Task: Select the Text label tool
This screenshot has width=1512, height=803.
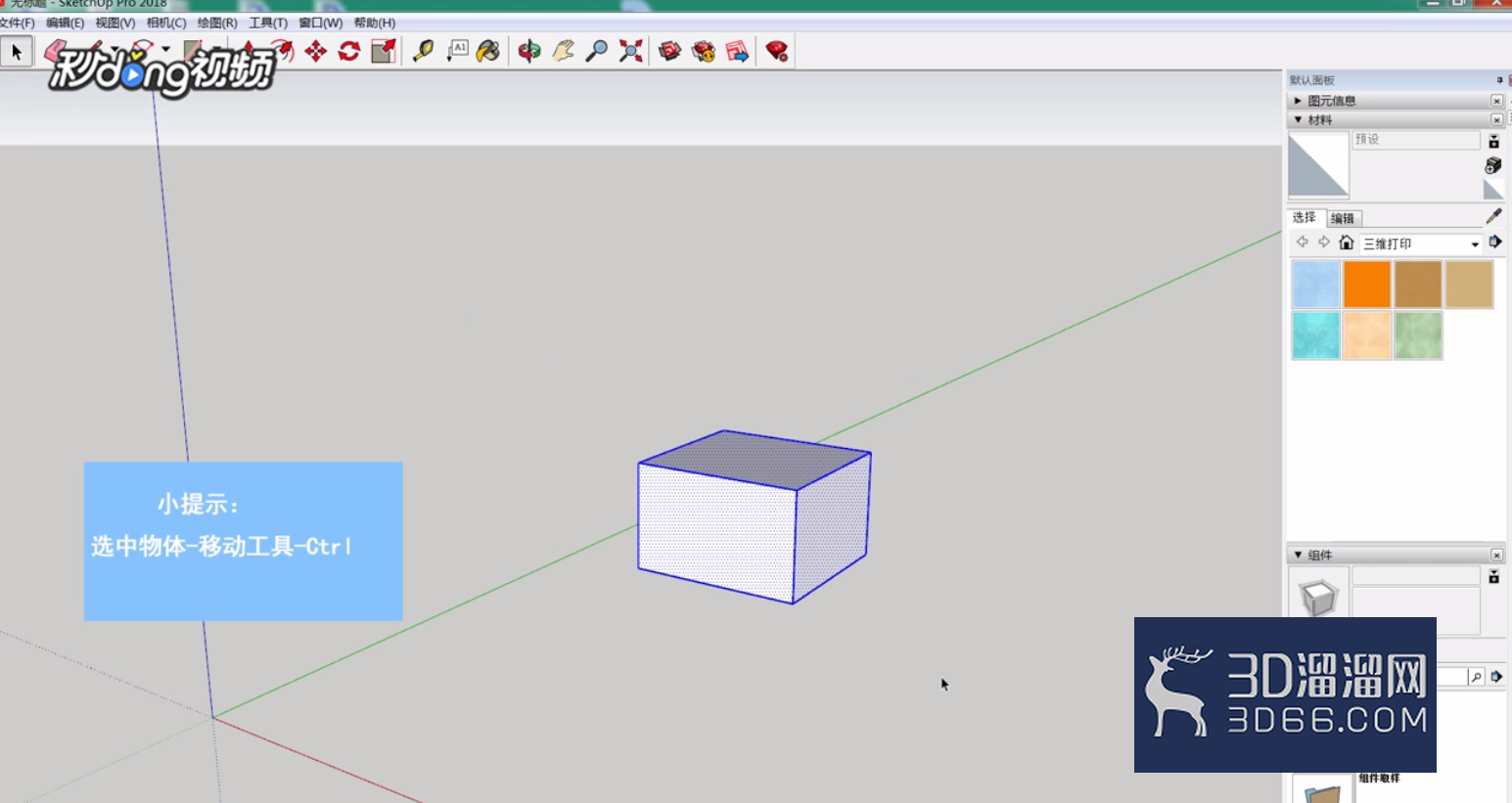Action: pyautogui.click(x=457, y=52)
